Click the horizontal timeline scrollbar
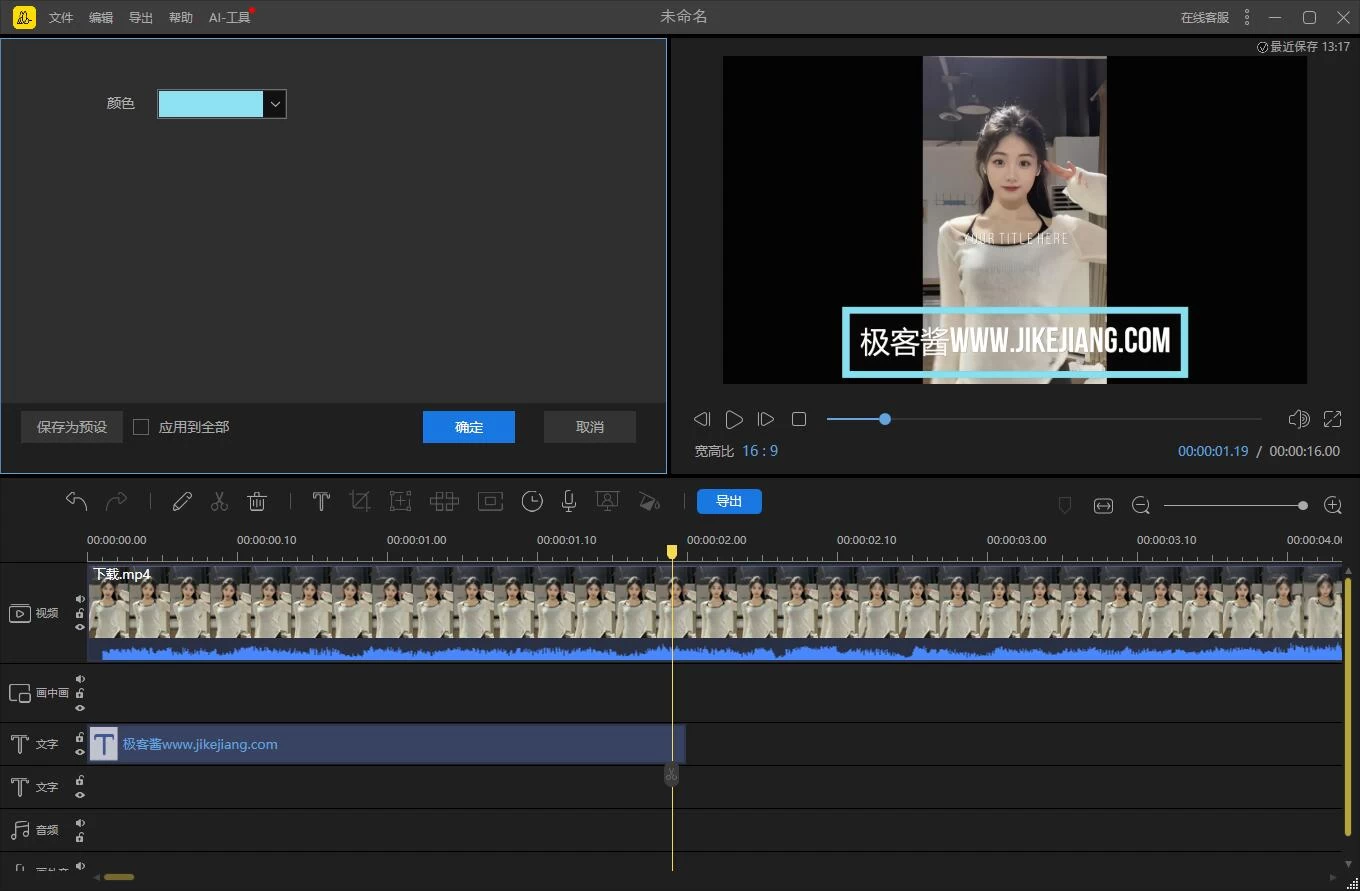Image resolution: width=1360 pixels, height=891 pixels. pos(118,877)
